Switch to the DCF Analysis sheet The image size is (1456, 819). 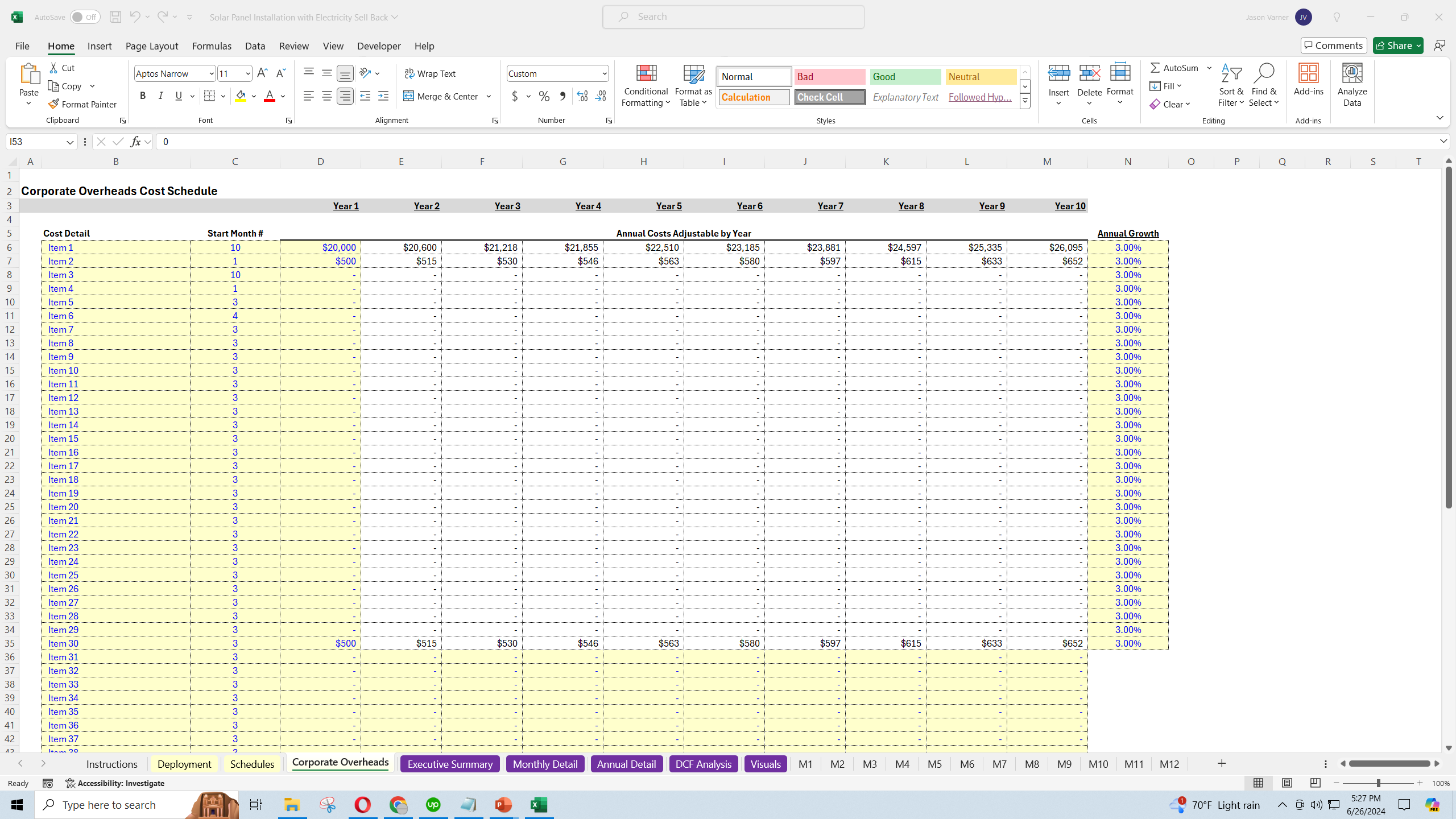coord(704,764)
